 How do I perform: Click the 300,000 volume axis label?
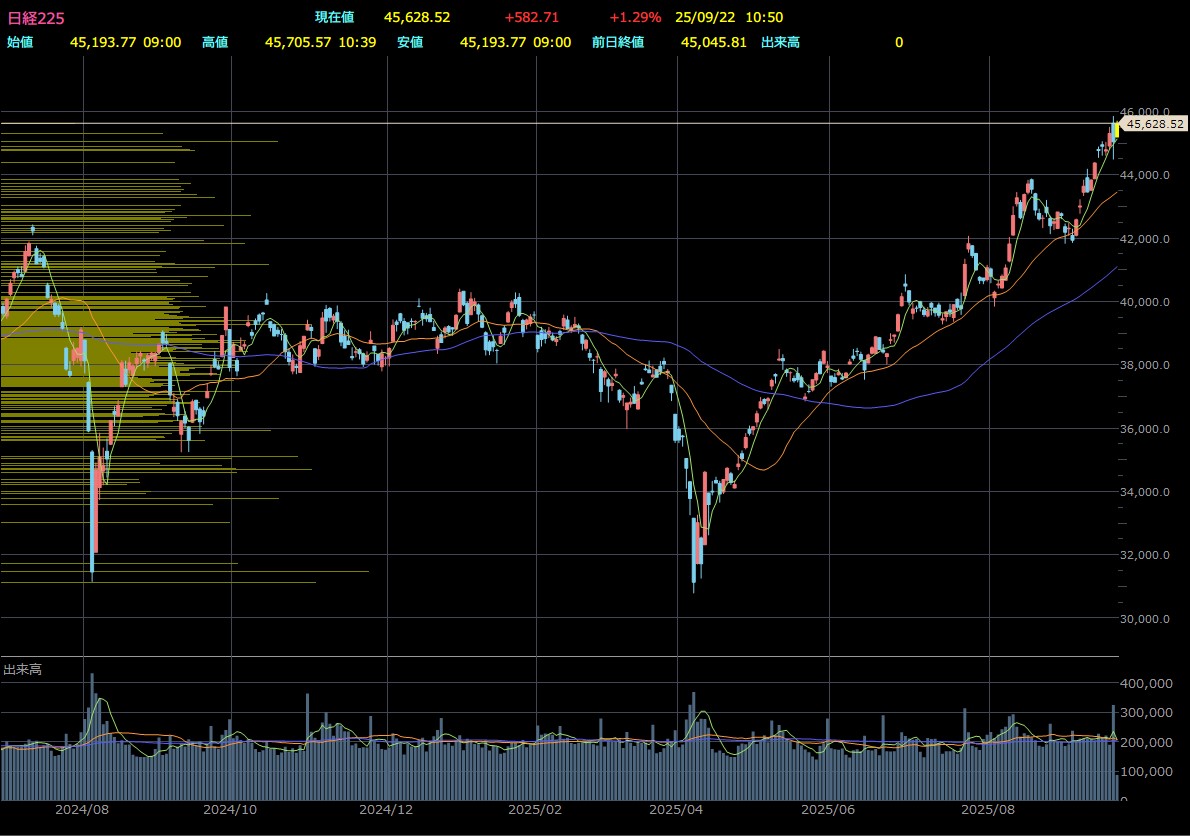[x=1146, y=712]
